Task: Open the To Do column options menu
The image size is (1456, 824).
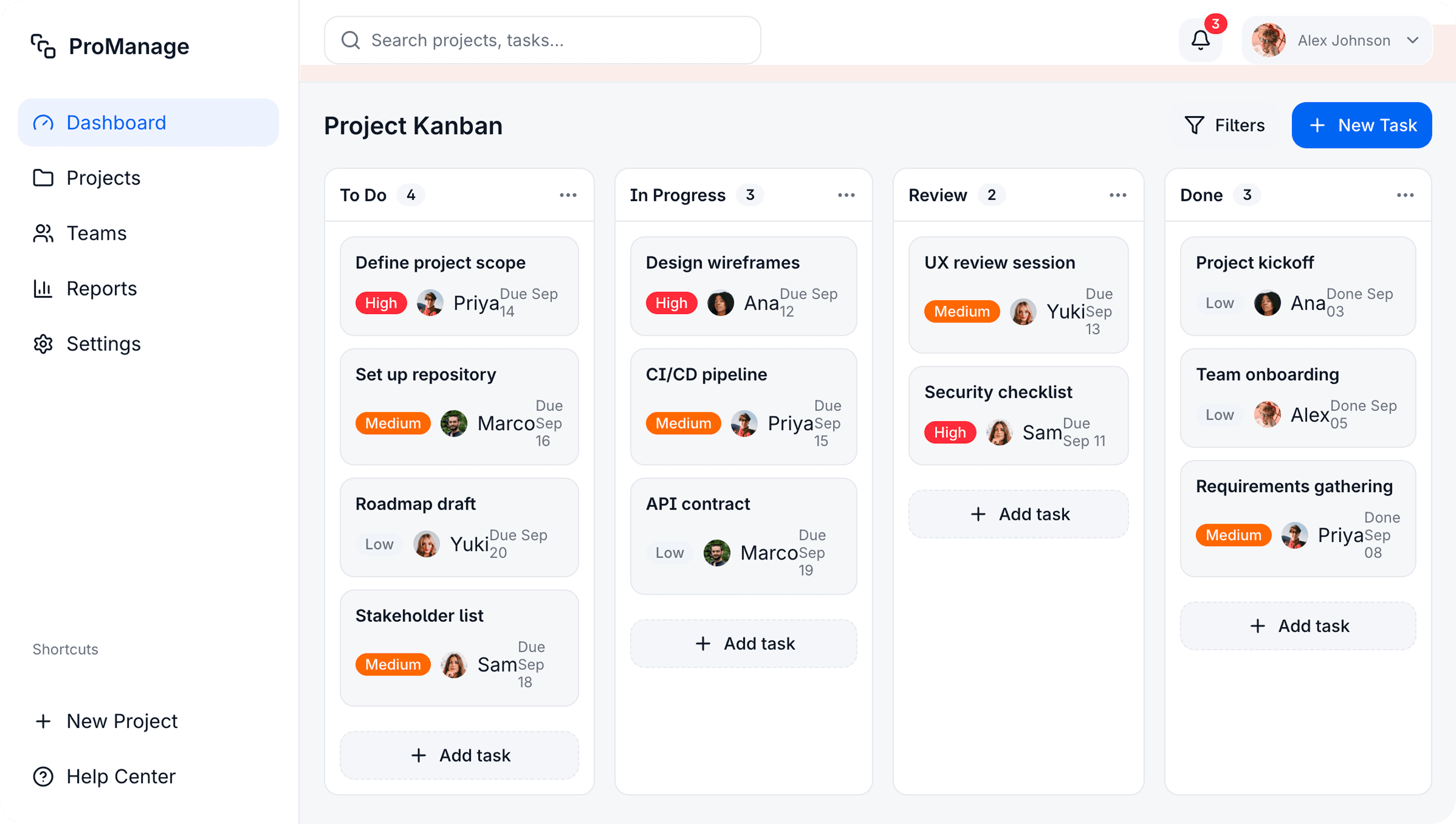Action: [568, 195]
